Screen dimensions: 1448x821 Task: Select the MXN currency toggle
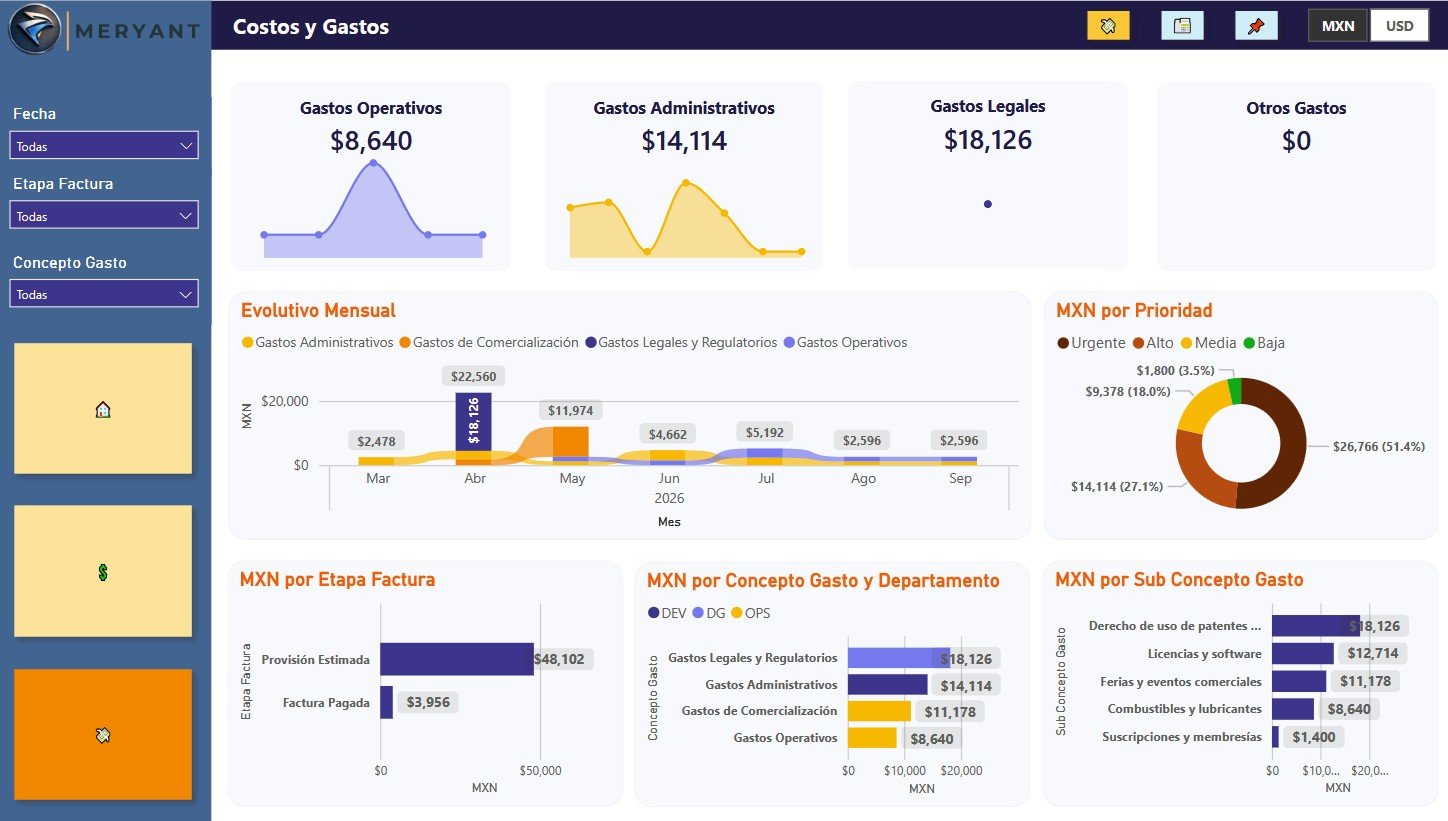(1337, 26)
